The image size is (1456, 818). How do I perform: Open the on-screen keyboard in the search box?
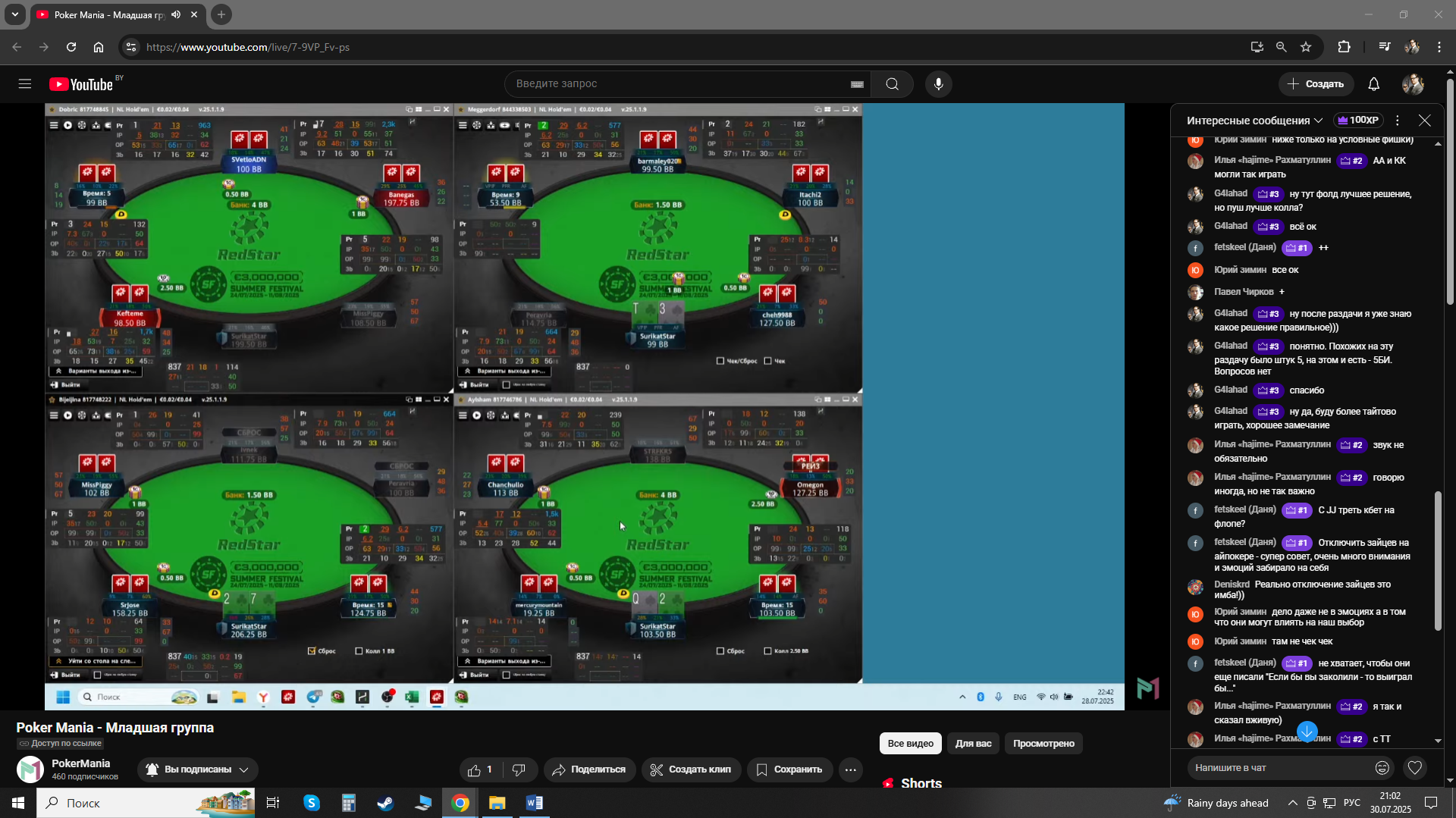coord(857,84)
